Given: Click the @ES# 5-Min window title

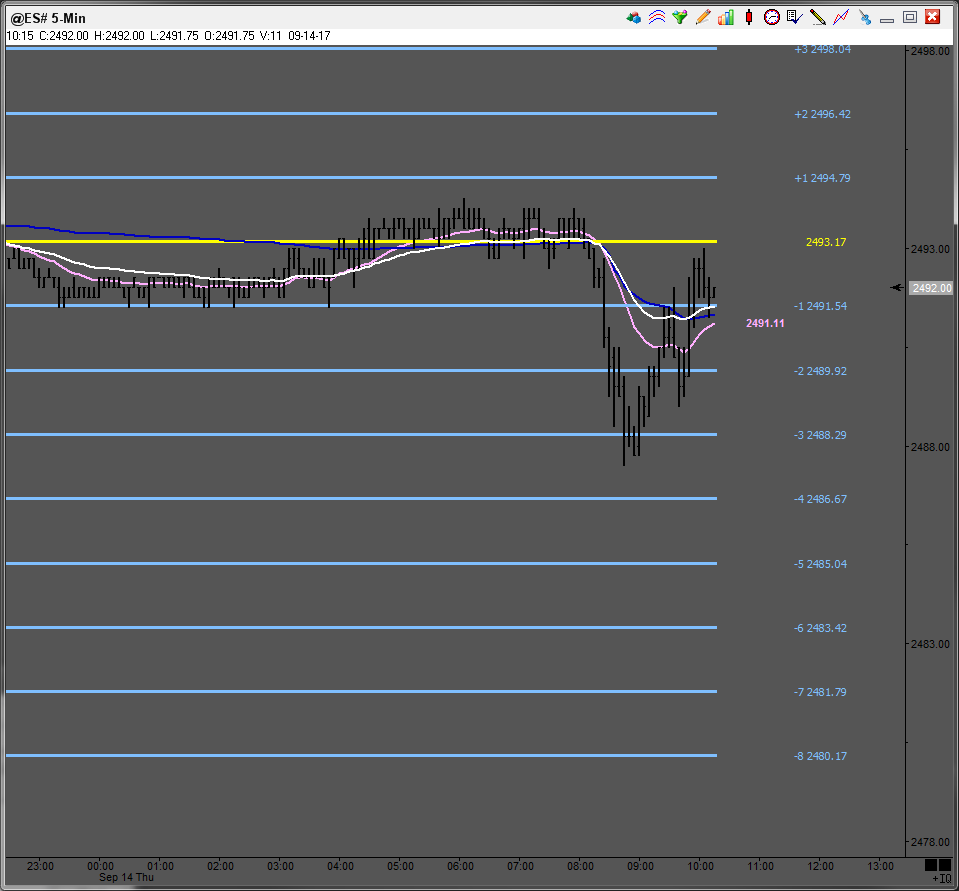Looking at the screenshot, I should tap(48, 18).
